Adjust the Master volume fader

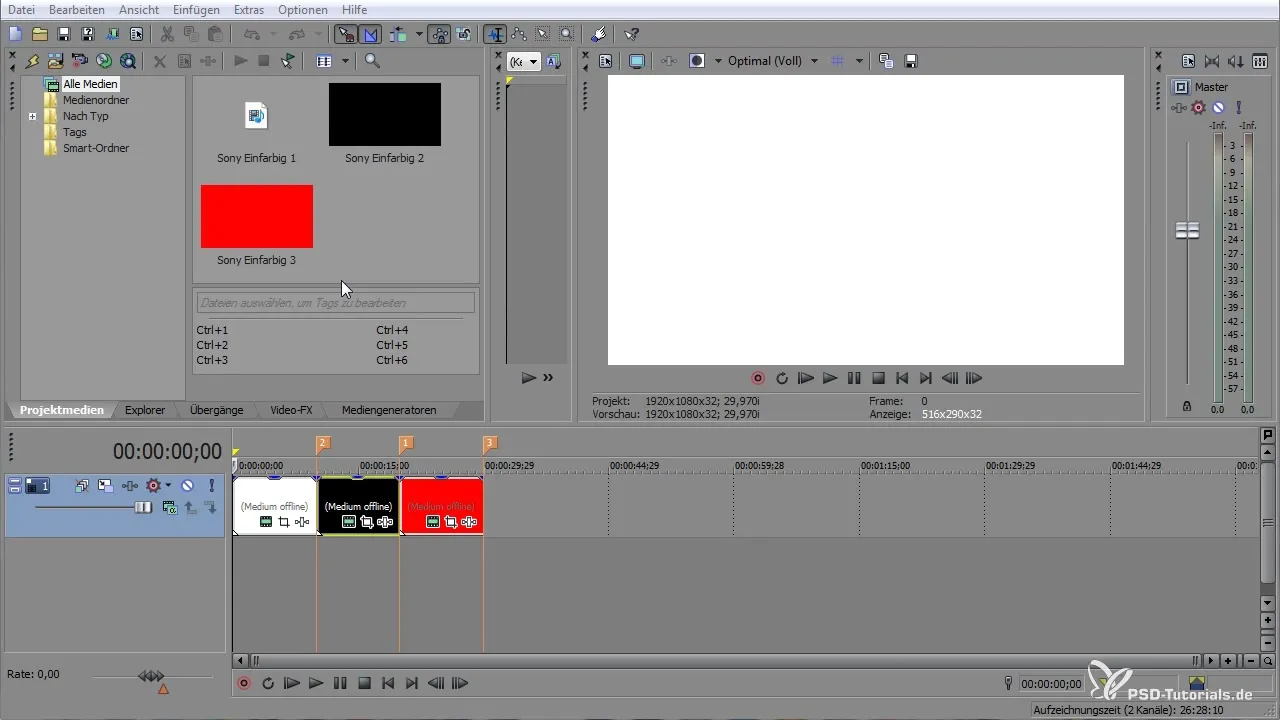(x=1187, y=230)
